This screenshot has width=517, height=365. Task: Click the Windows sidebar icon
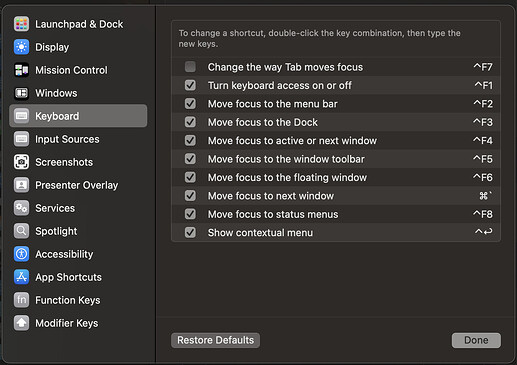(x=21, y=93)
